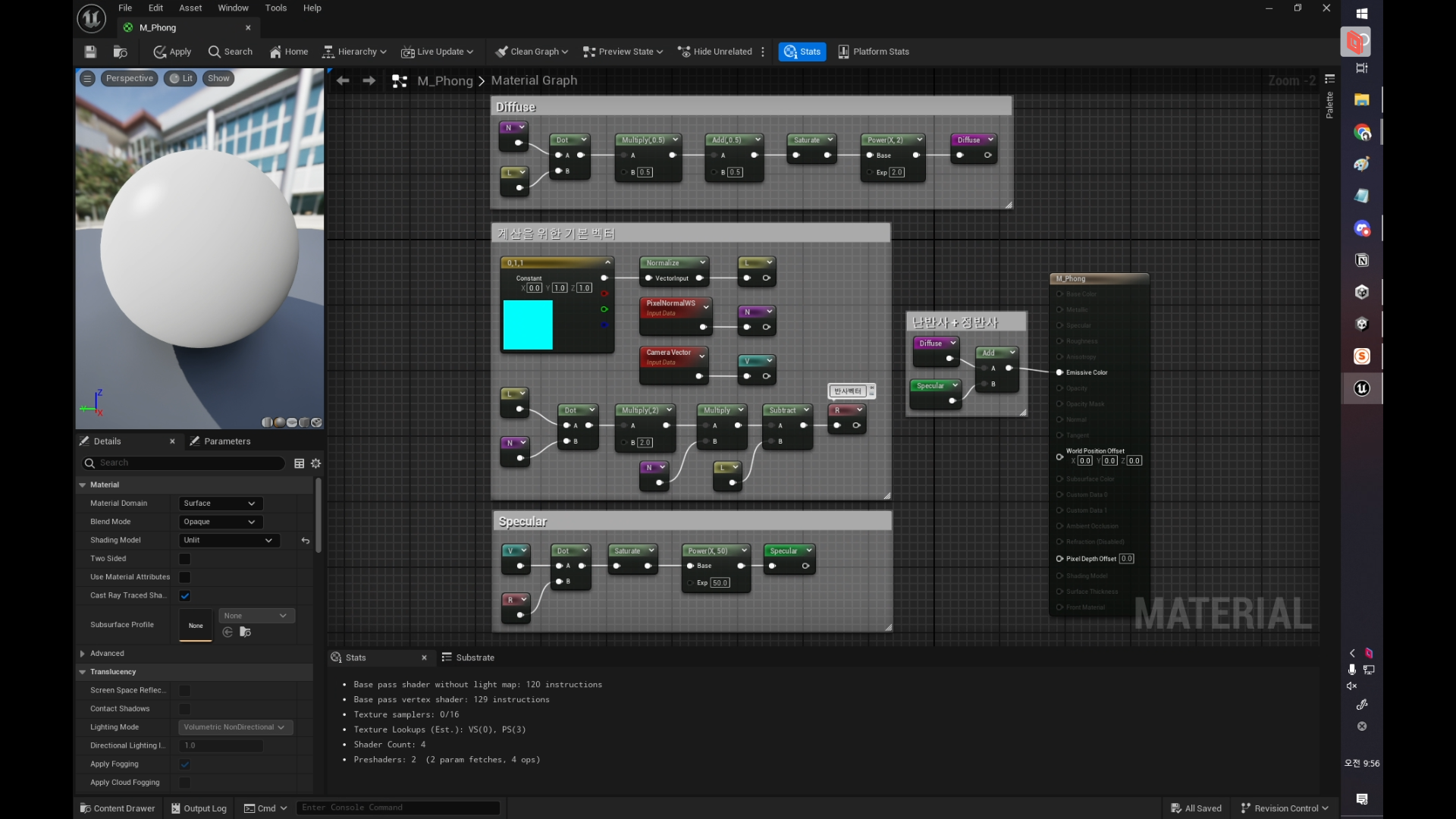Toggle the Stats button
The image size is (1456, 819).
(802, 52)
